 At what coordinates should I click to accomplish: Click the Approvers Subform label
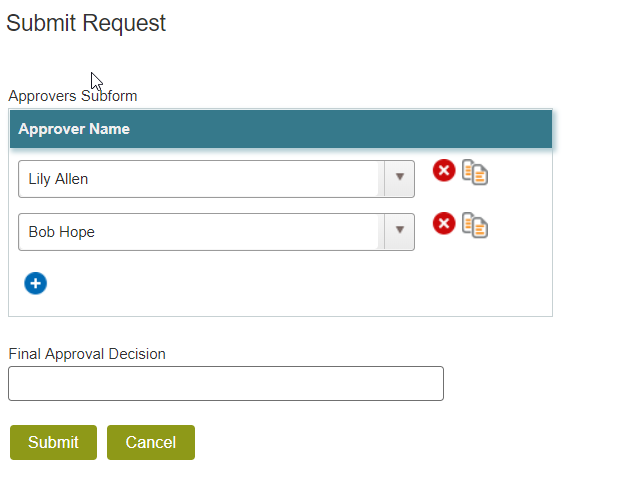73,96
